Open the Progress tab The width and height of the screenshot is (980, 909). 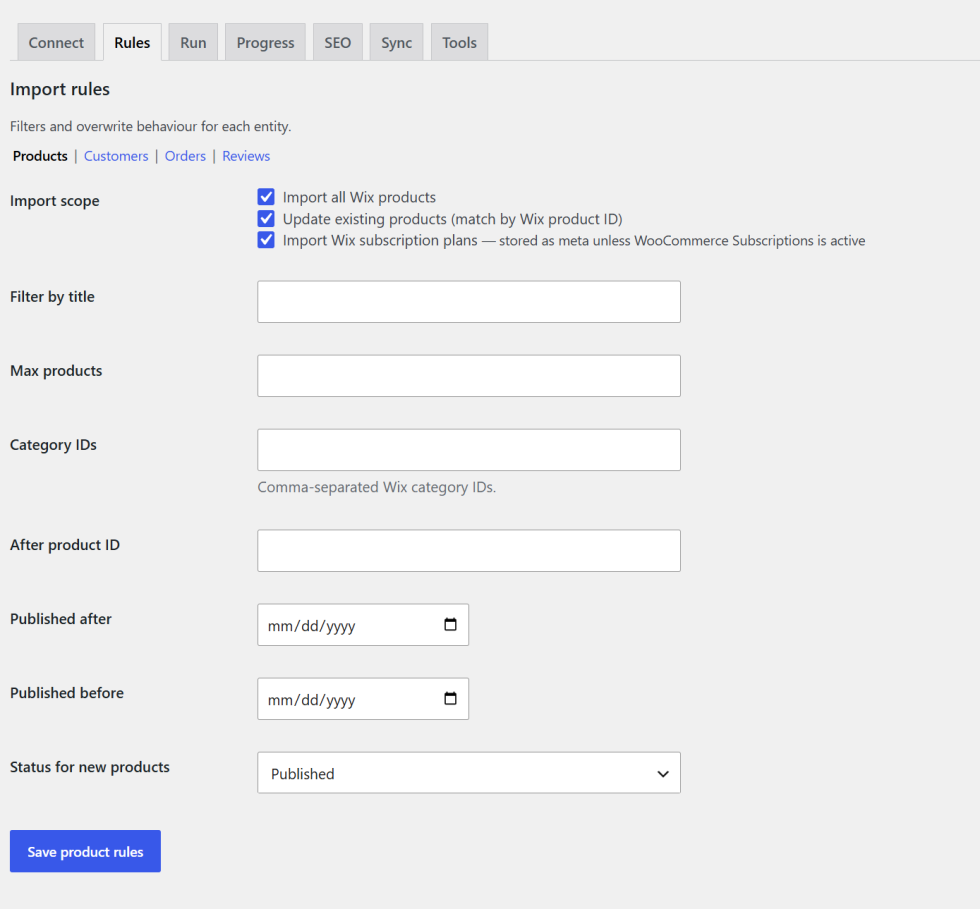(x=265, y=43)
